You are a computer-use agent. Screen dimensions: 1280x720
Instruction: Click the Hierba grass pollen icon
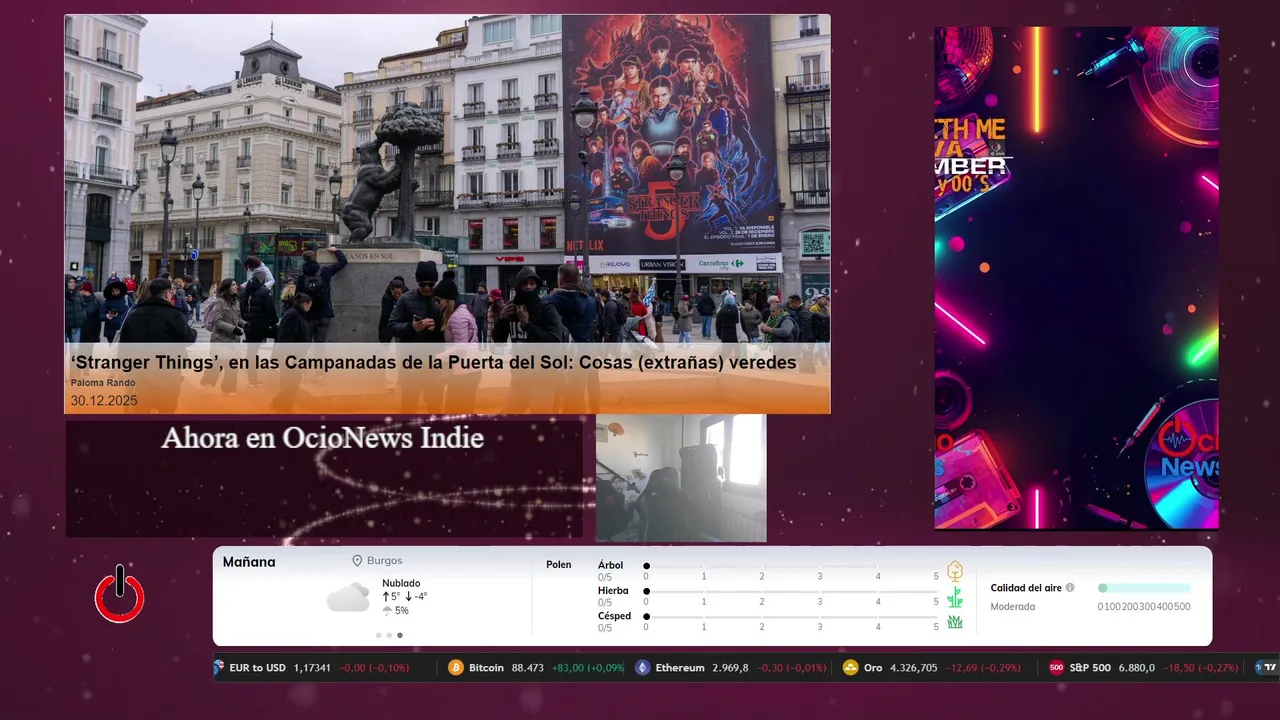point(955,597)
